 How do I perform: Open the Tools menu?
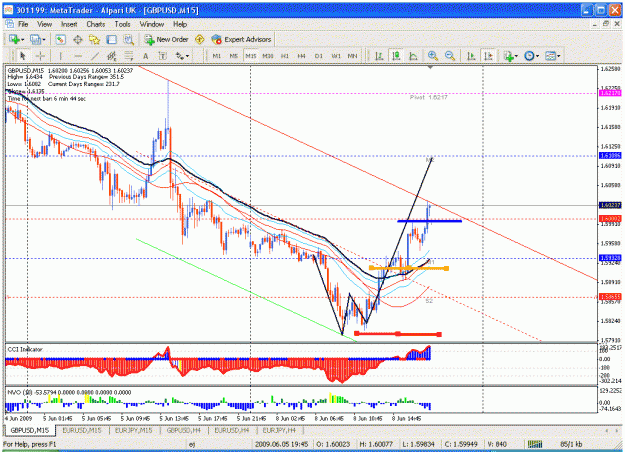pyautogui.click(x=122, y=24)
